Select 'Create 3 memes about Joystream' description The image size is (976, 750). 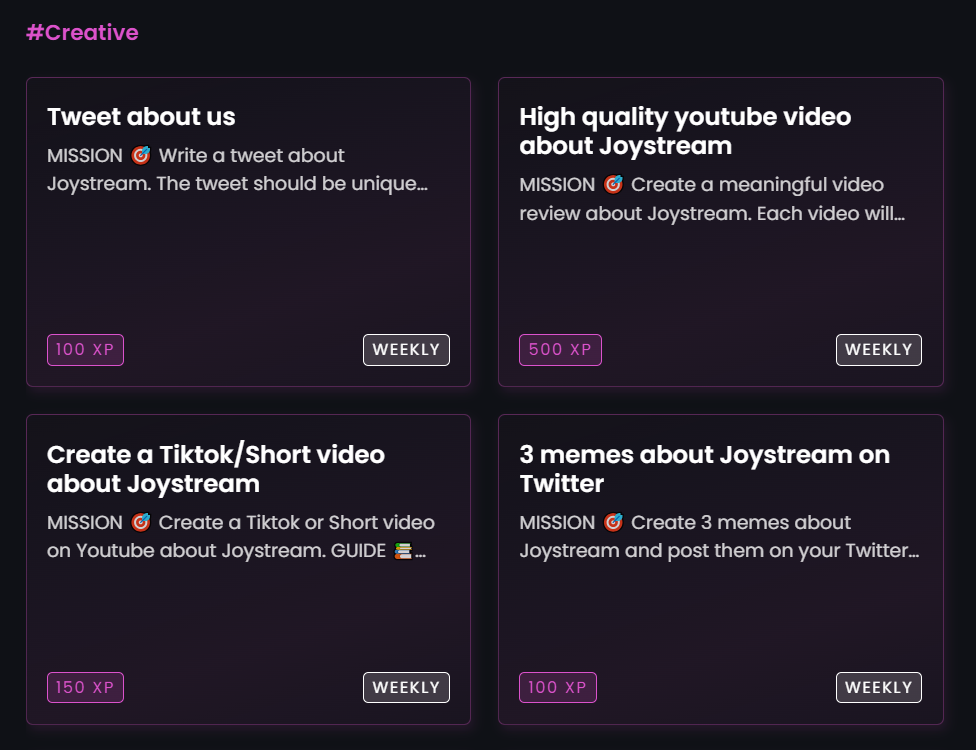(x=719, y=537)
